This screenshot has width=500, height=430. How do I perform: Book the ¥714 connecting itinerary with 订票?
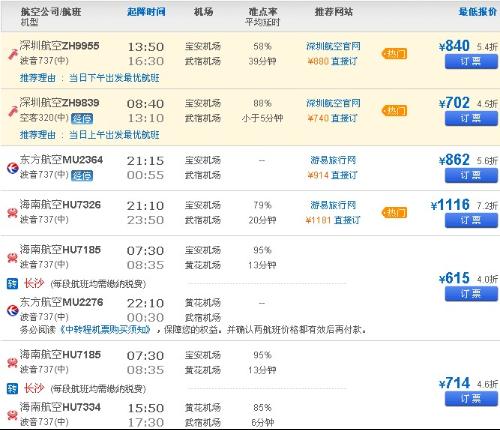[x=471, y=399]
